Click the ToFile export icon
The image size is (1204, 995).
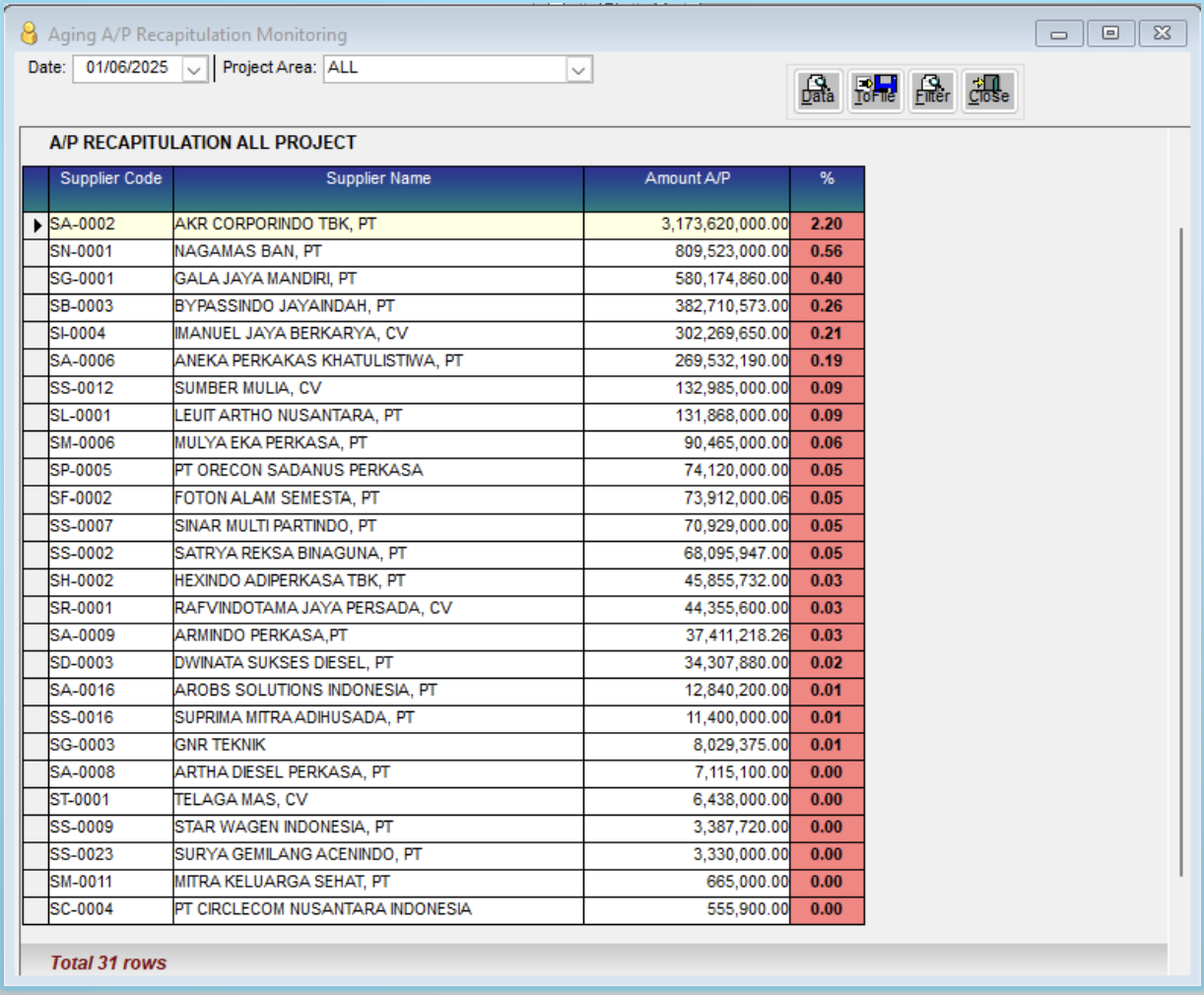point(876,92)
